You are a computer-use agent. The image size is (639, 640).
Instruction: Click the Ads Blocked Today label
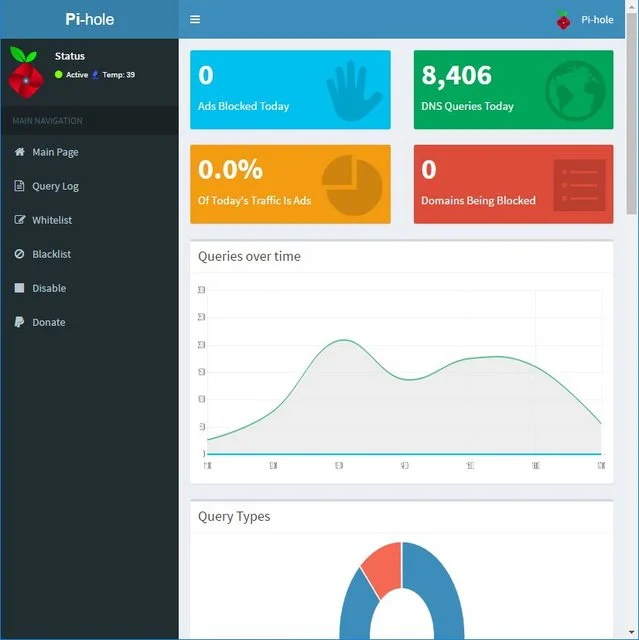pos(244,106)
